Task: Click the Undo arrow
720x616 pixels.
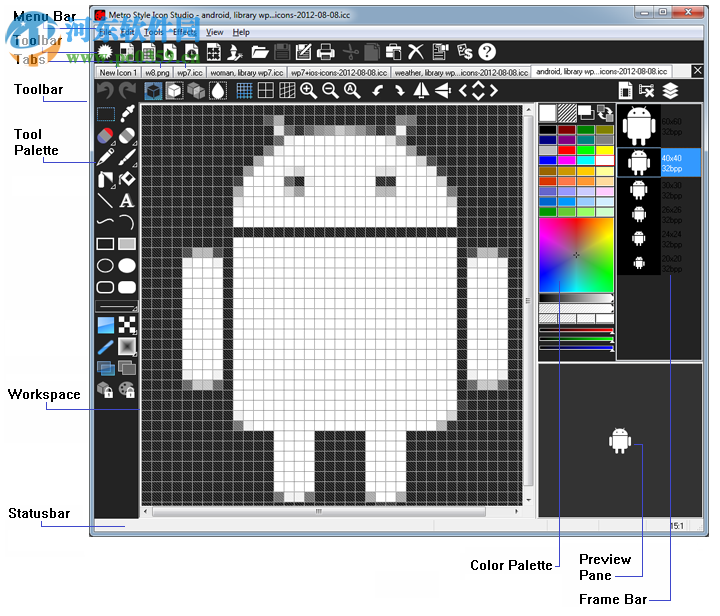Action: (x=106, y=90)
